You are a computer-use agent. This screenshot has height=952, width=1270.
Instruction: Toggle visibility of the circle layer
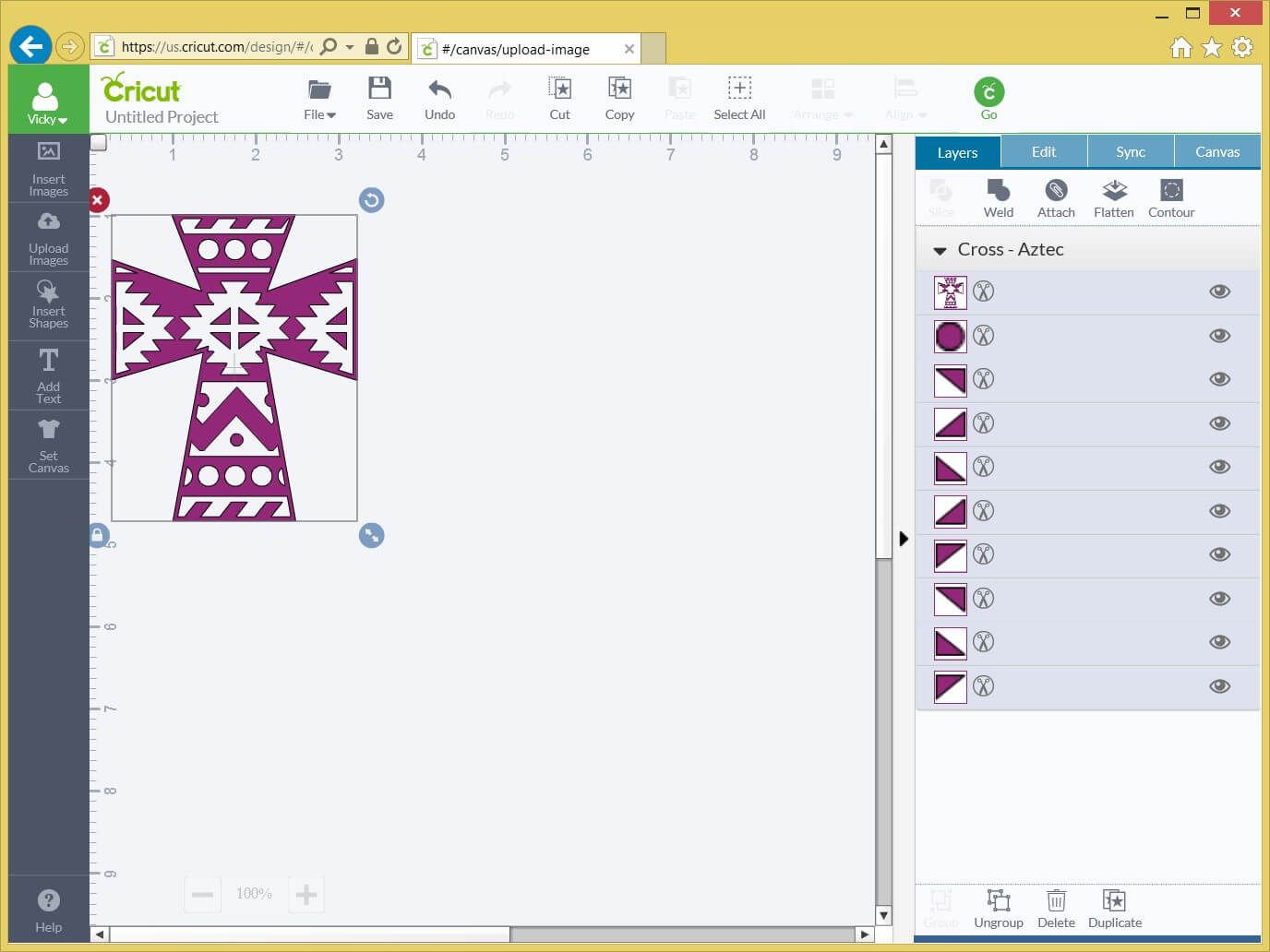click(1219, 336)
